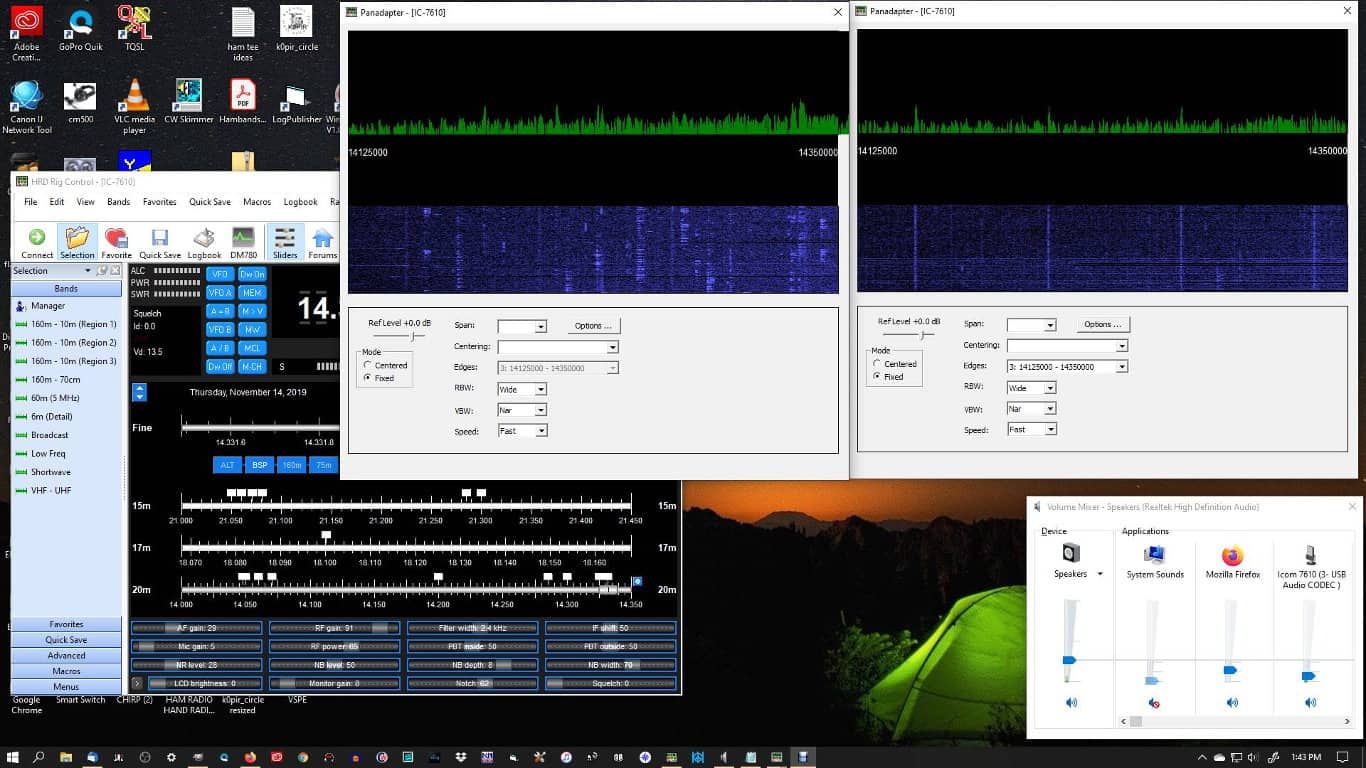Select 160m - 10m (Region 2) band item
The image size is (1366, 768).
coord(66,343)
